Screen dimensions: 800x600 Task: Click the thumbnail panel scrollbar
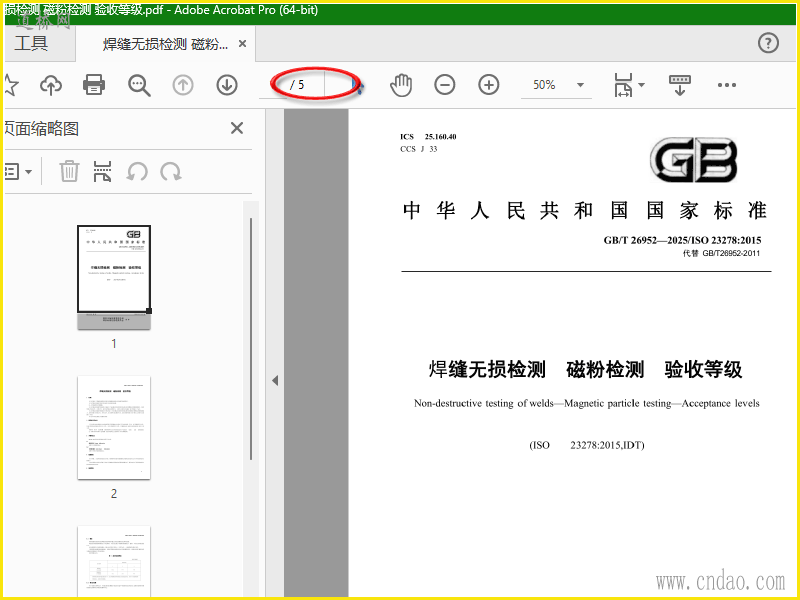point(251,339)
